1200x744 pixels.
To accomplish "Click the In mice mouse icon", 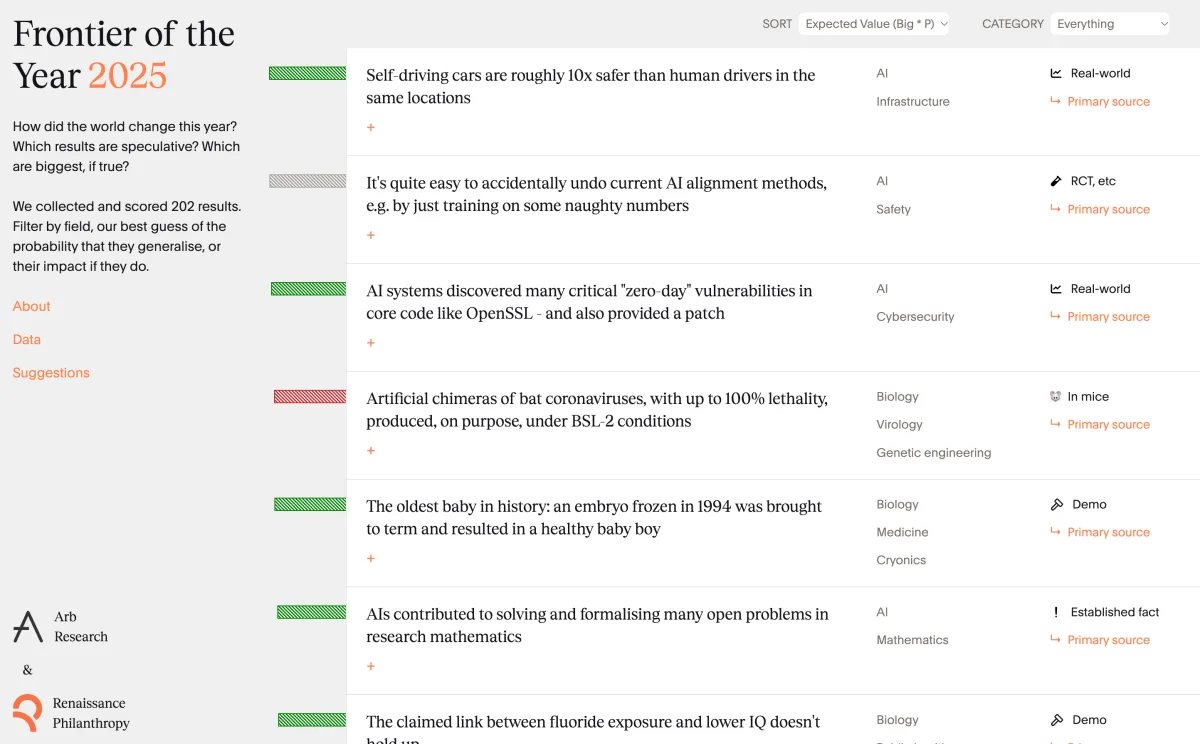I will (1056, 397).
